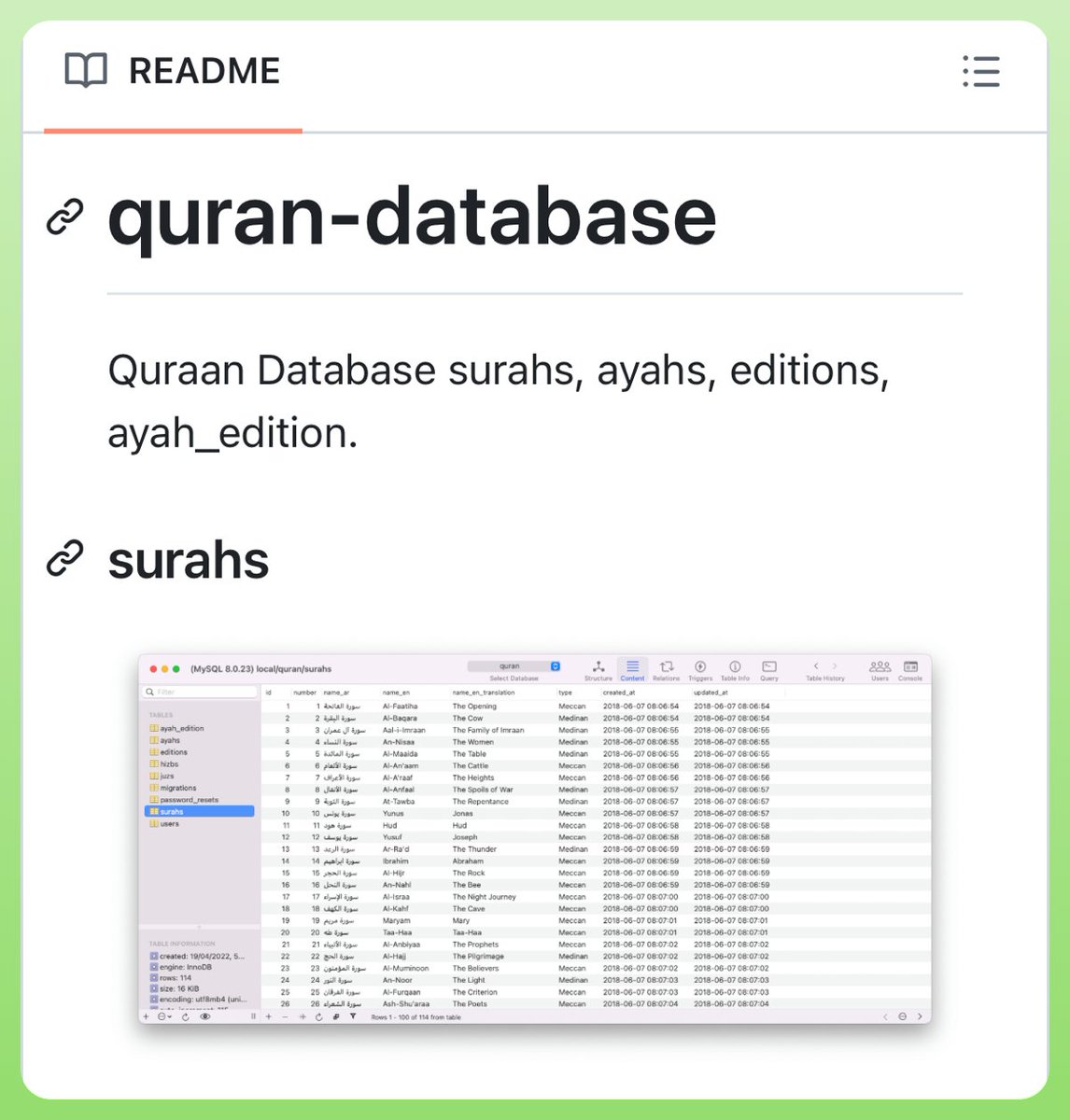Image resolution: width=1070 pixels, height=1120 pixels.
Task: Select the Al-Faatiha cell
Action: [x=401, y=707]
